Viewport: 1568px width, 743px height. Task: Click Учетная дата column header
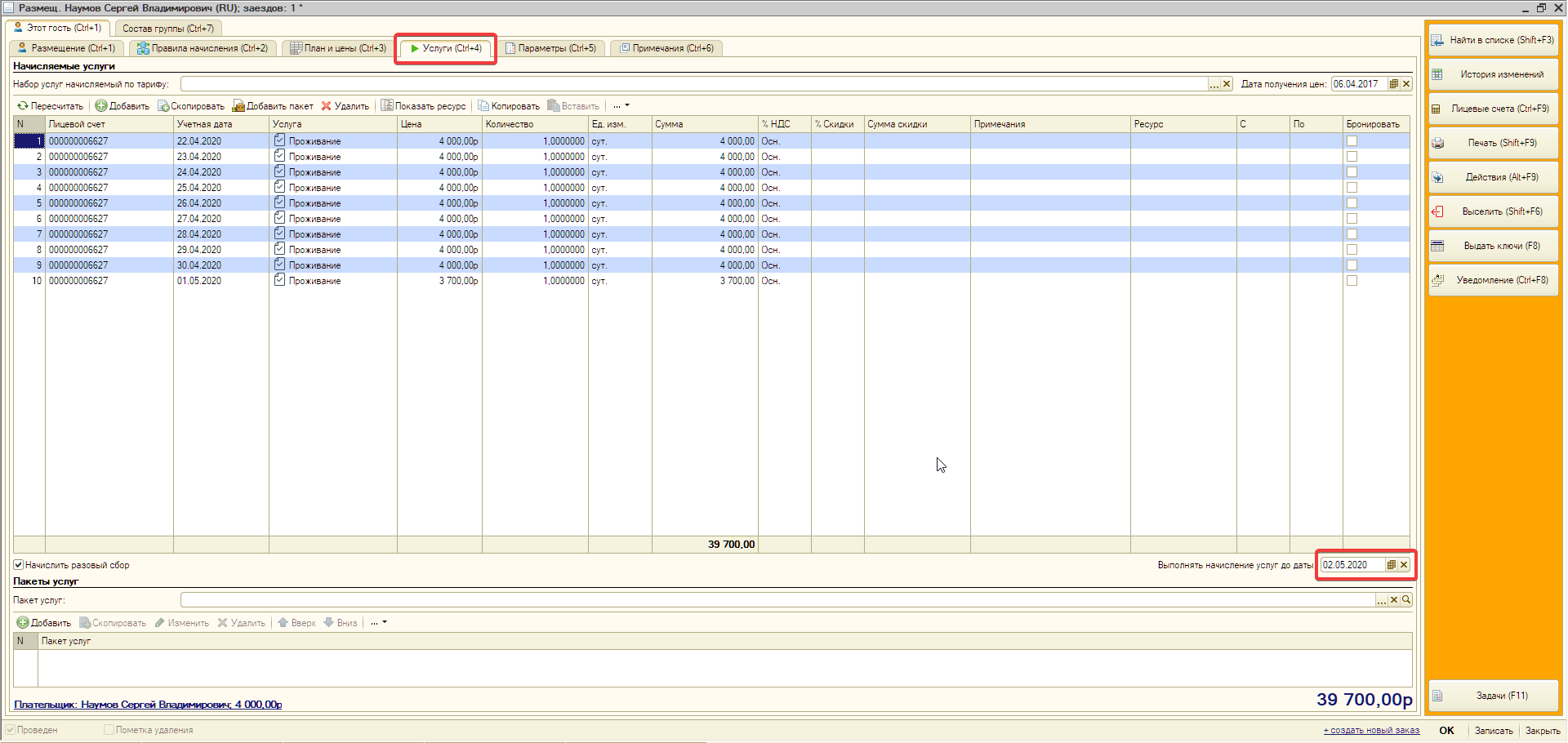coord(221,124)
